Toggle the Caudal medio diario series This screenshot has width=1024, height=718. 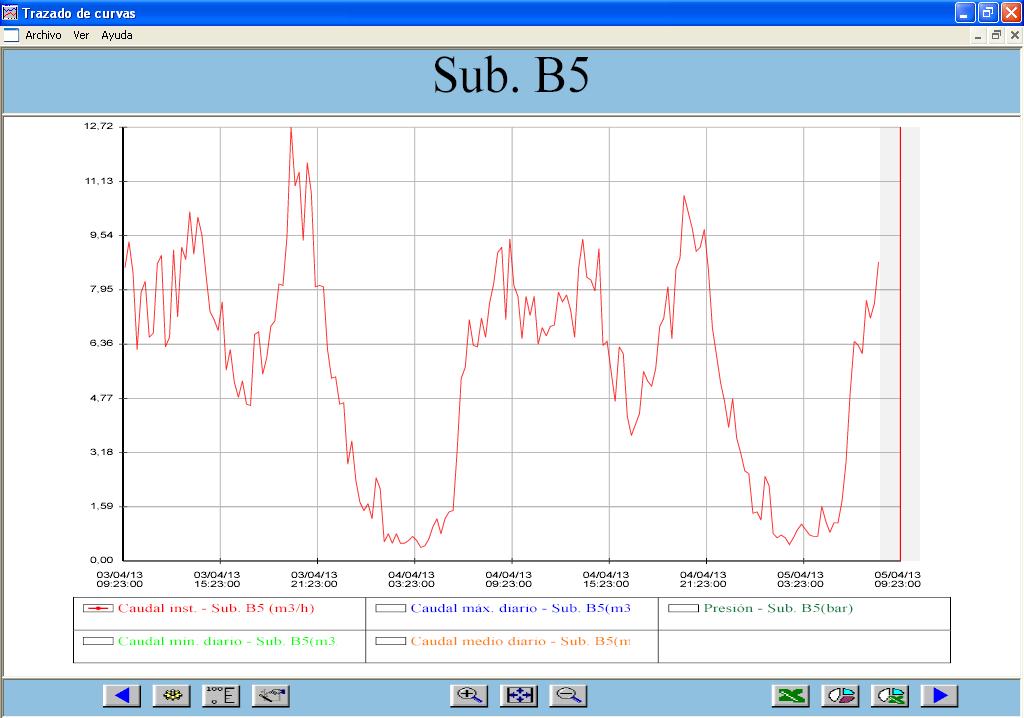(x=391, y=641)
